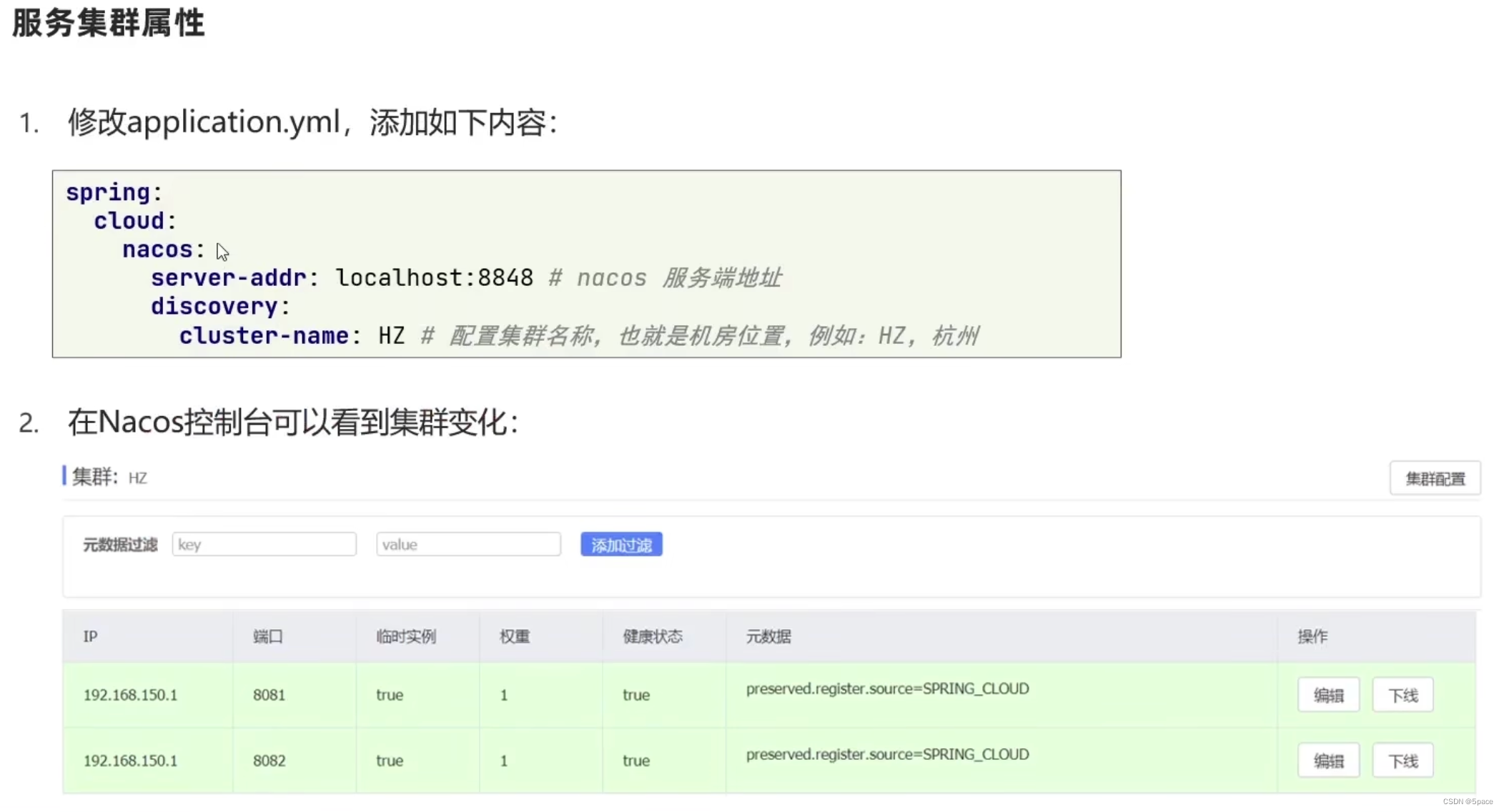Select the 端口 column header
The height and width of the screenshot is (812, 1504).
pyautogui.click(x=268, y=636)
